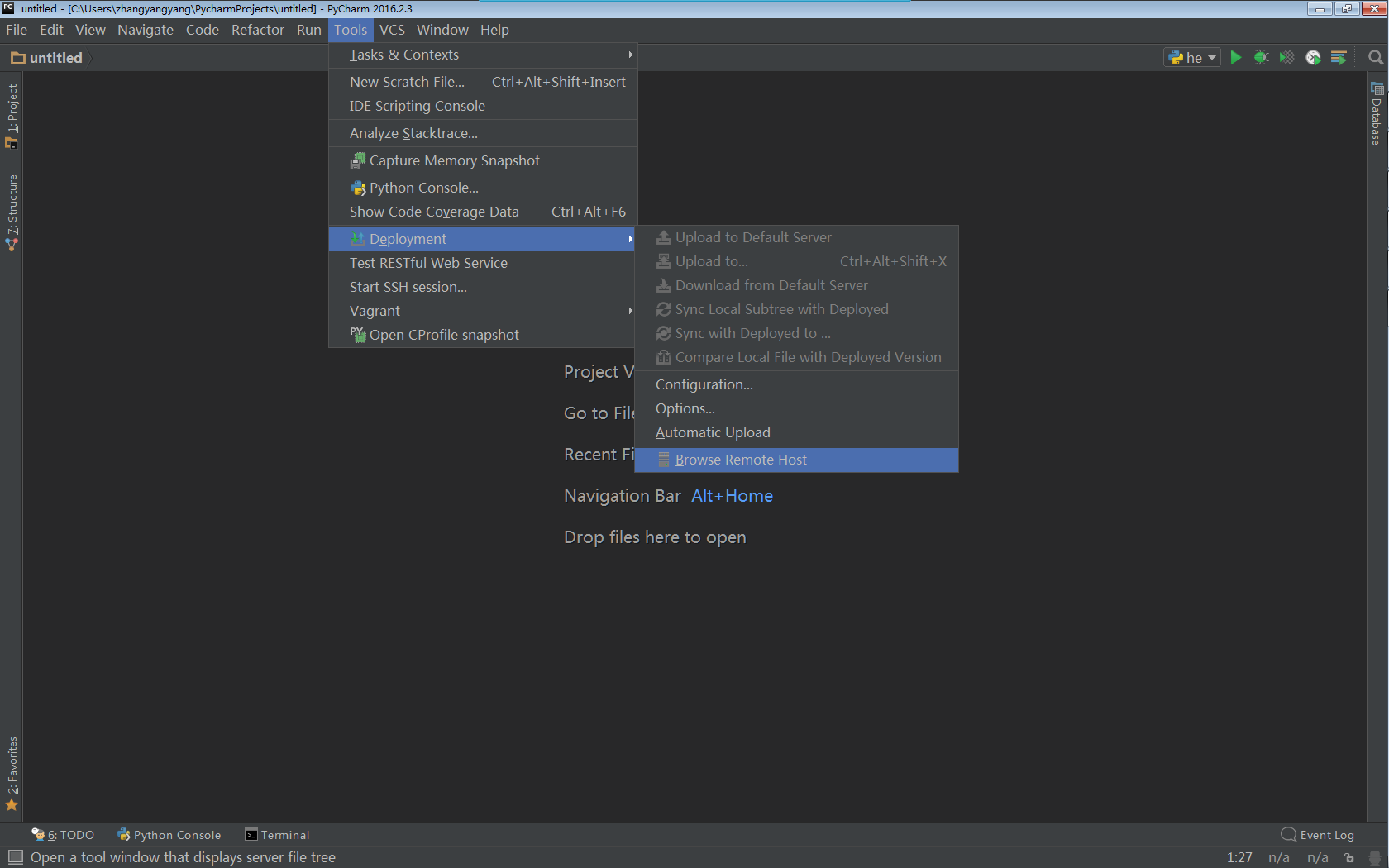Viewport: 1389px width, 868px height.
Task: Open deployment Options...
Action: click(796, 408)
